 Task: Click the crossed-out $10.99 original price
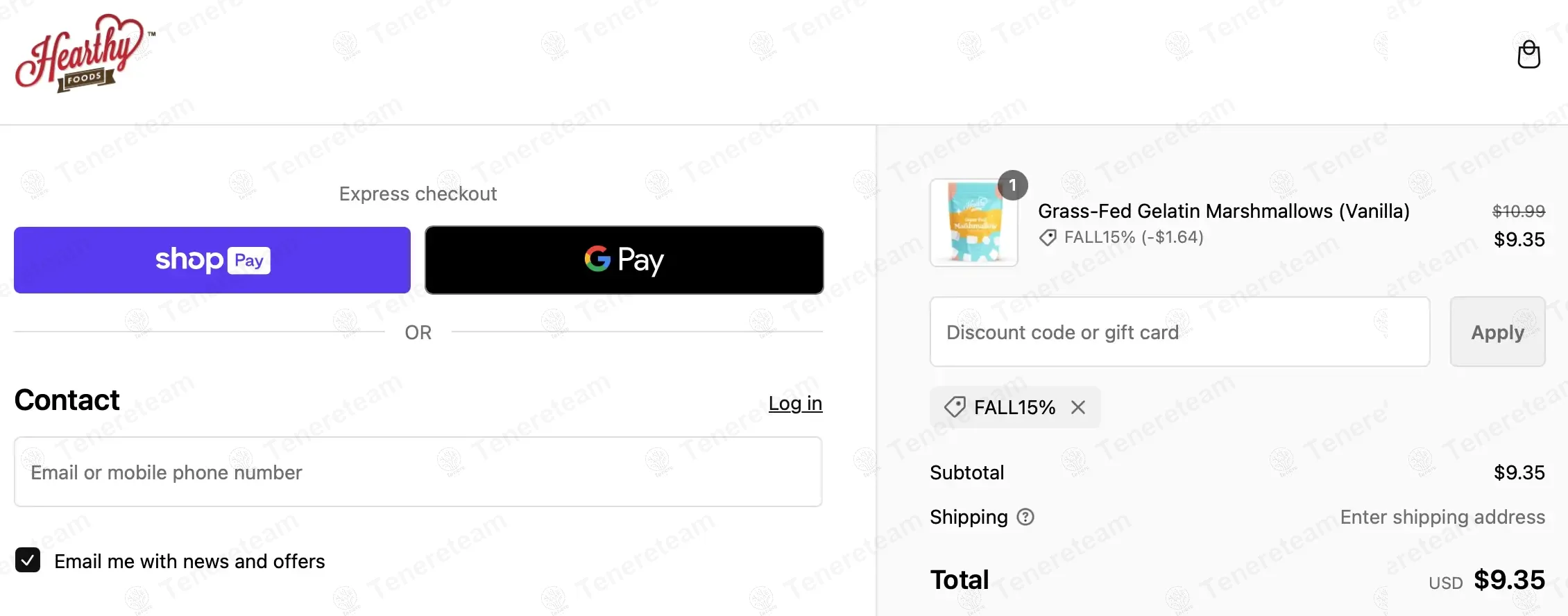(1518, 211)
